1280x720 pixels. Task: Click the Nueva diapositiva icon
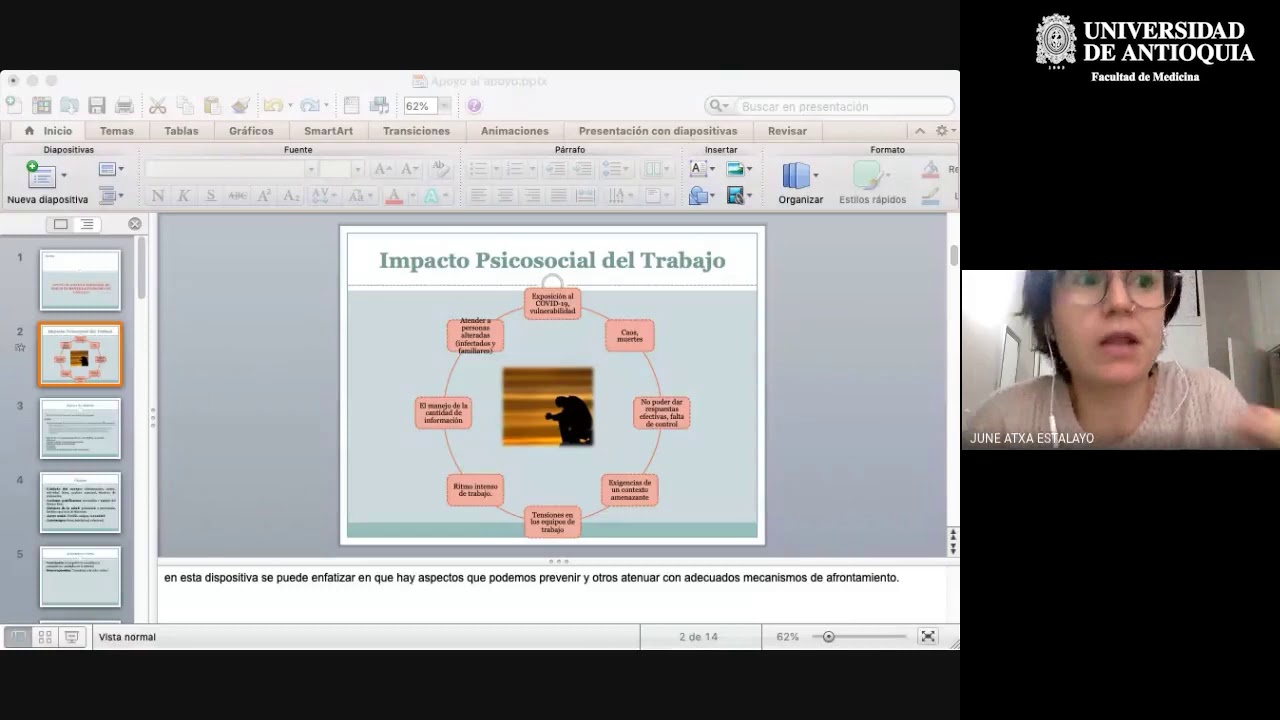click(41, 175)
